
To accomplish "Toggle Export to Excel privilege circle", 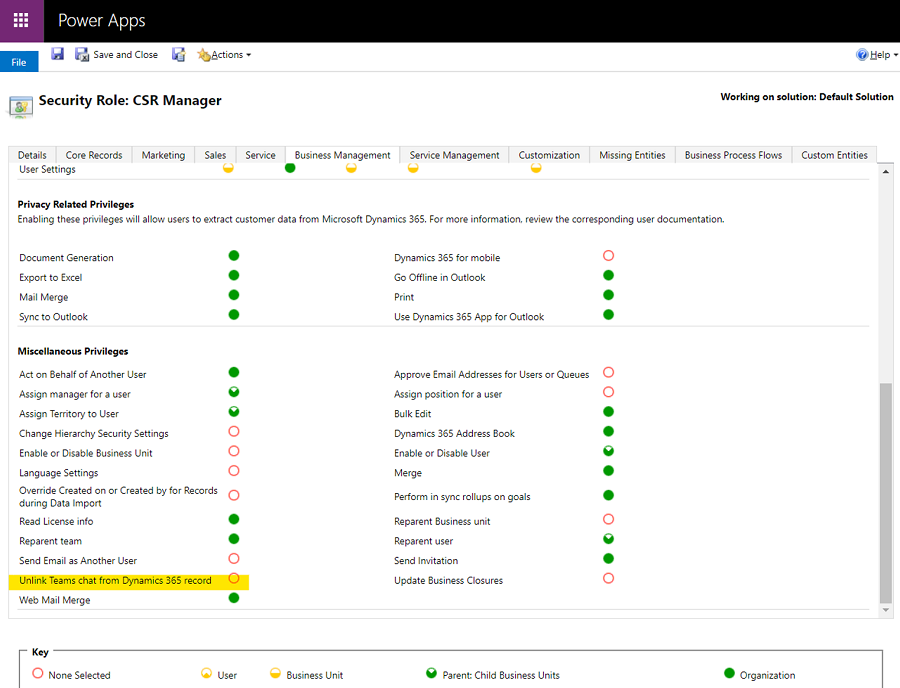I will coord(234,276).
